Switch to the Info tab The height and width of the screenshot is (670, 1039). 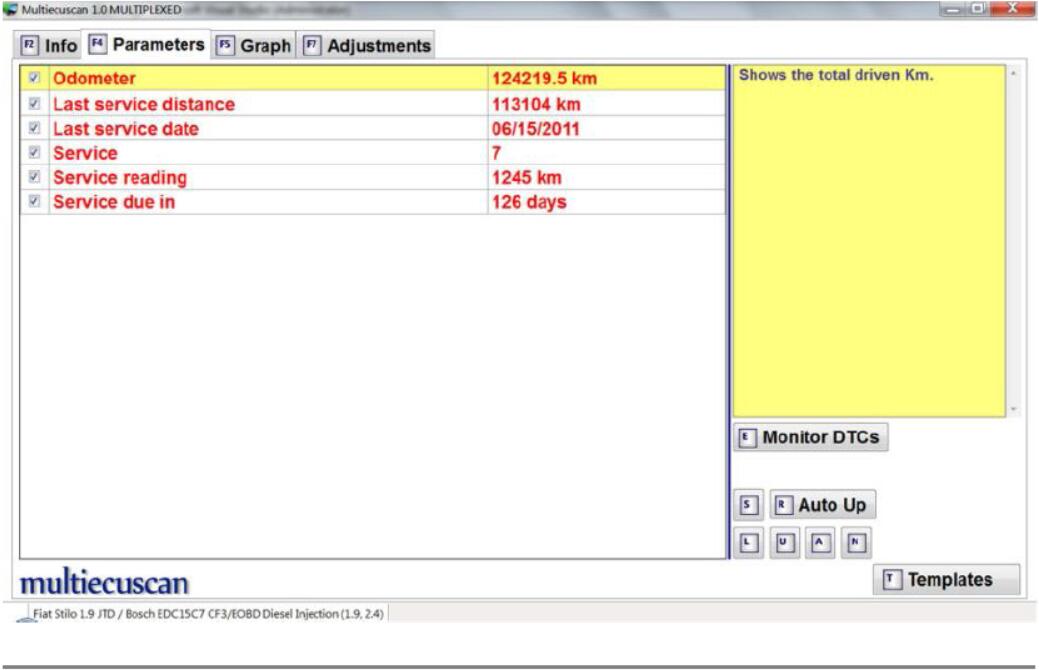click(x=48, y=46)
